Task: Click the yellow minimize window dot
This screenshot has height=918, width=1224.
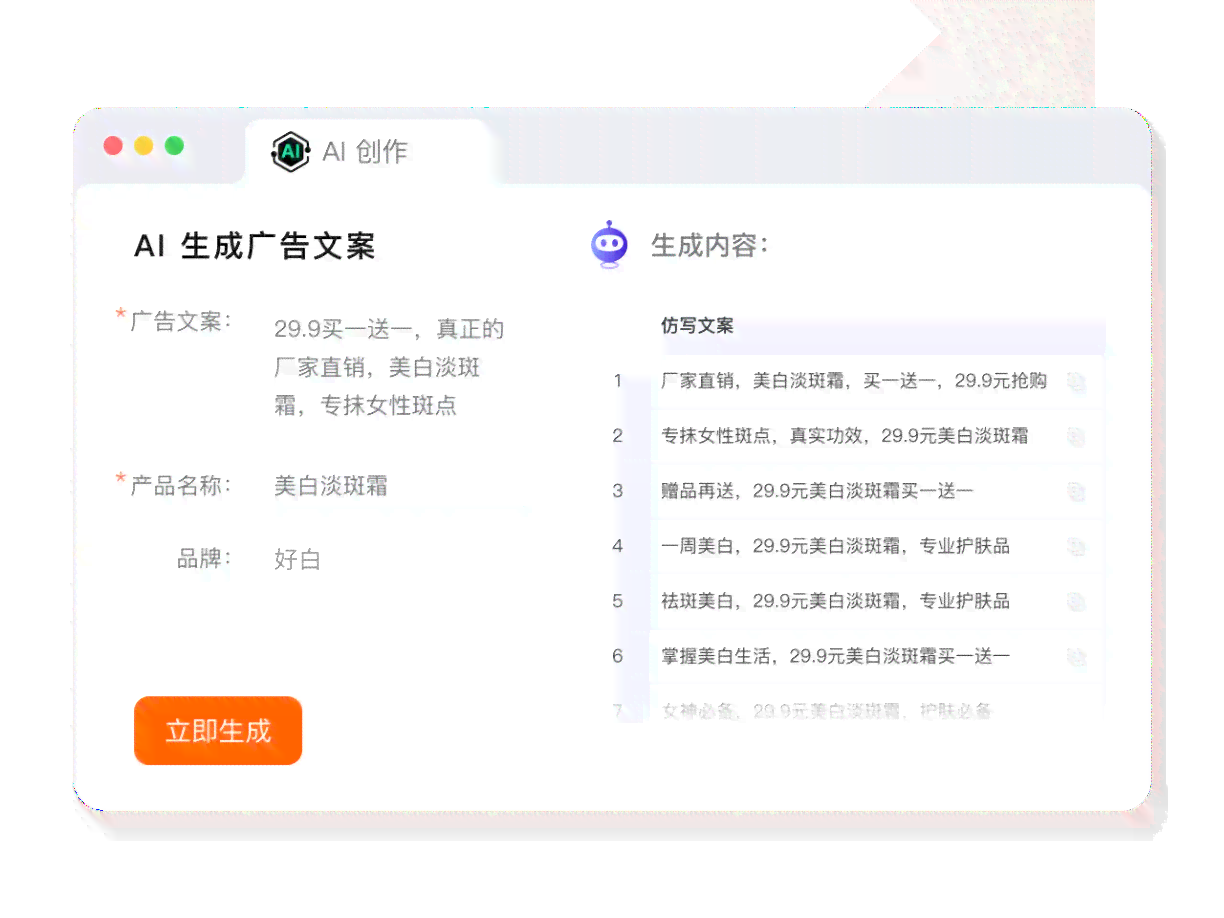Action: click(143, 146)
